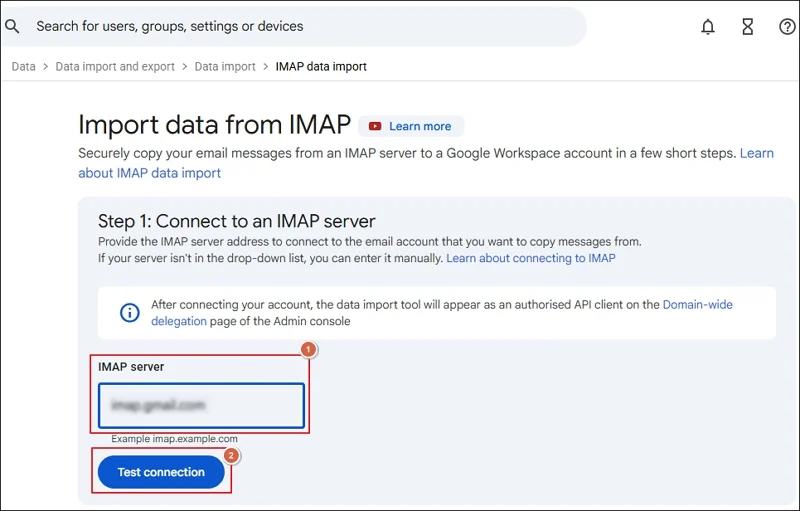
Task: Go to Data import and export breadcrumb
Action: (115, 67)
